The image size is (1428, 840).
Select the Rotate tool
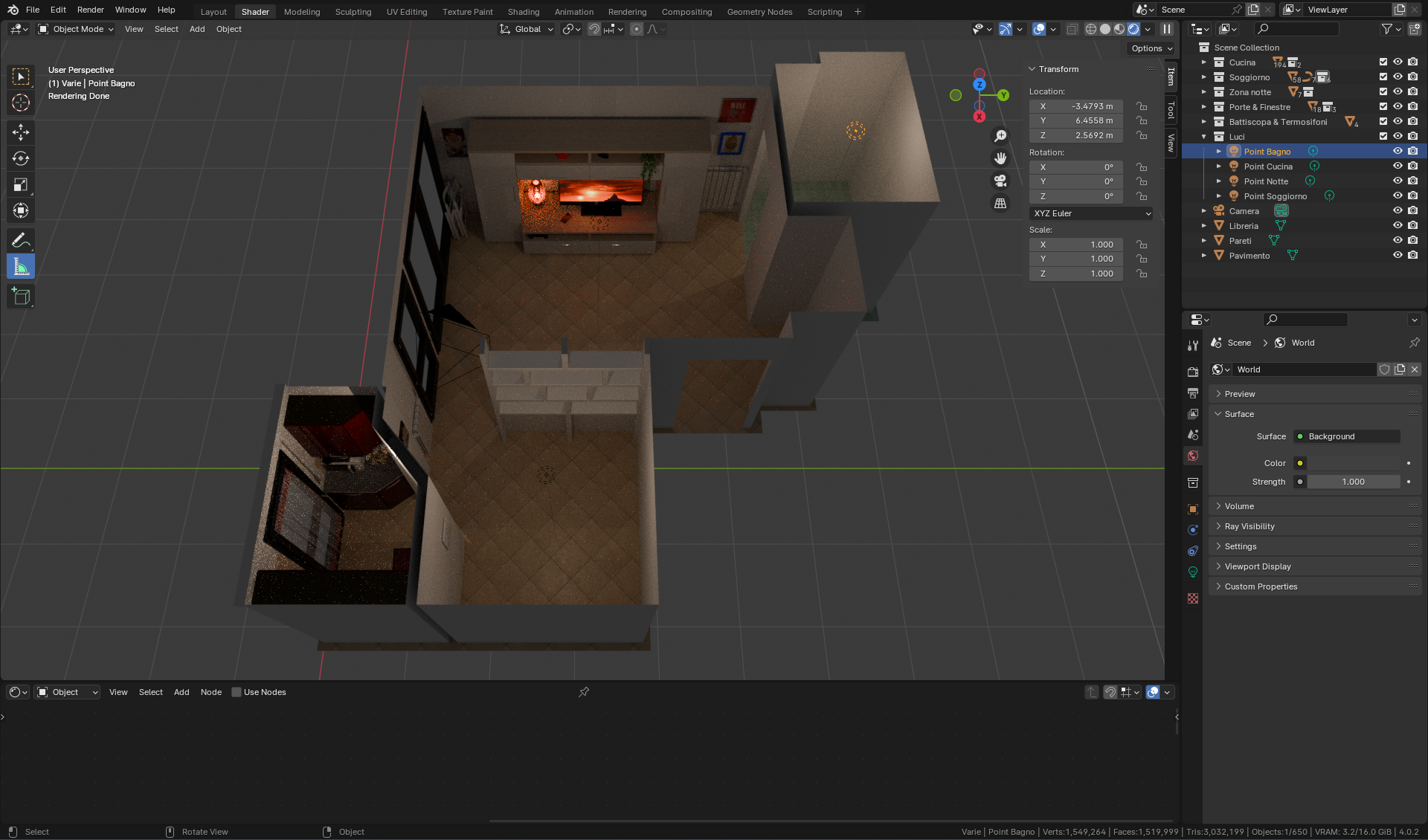(x=21, y=158)
